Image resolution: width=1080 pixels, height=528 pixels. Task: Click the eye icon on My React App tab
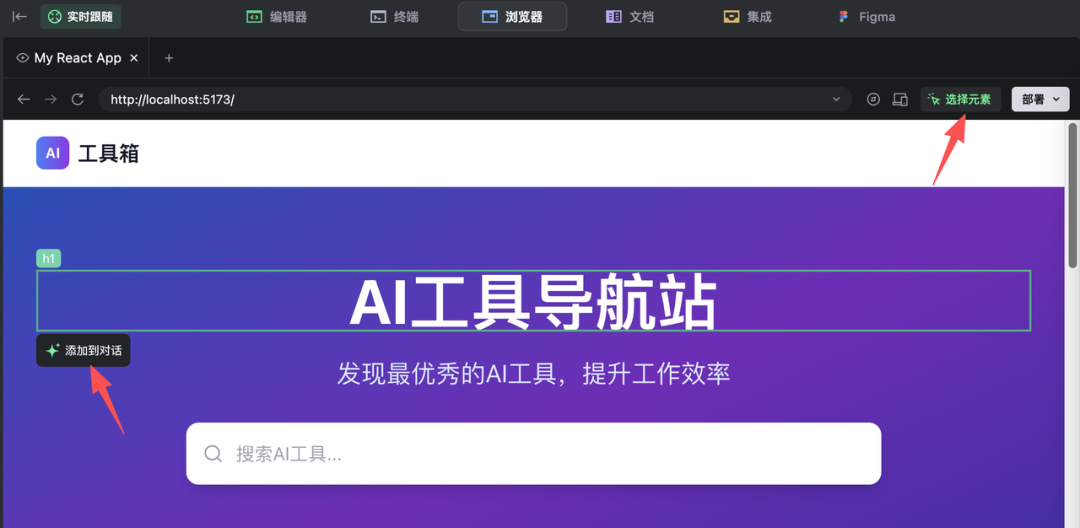(23, 58)
